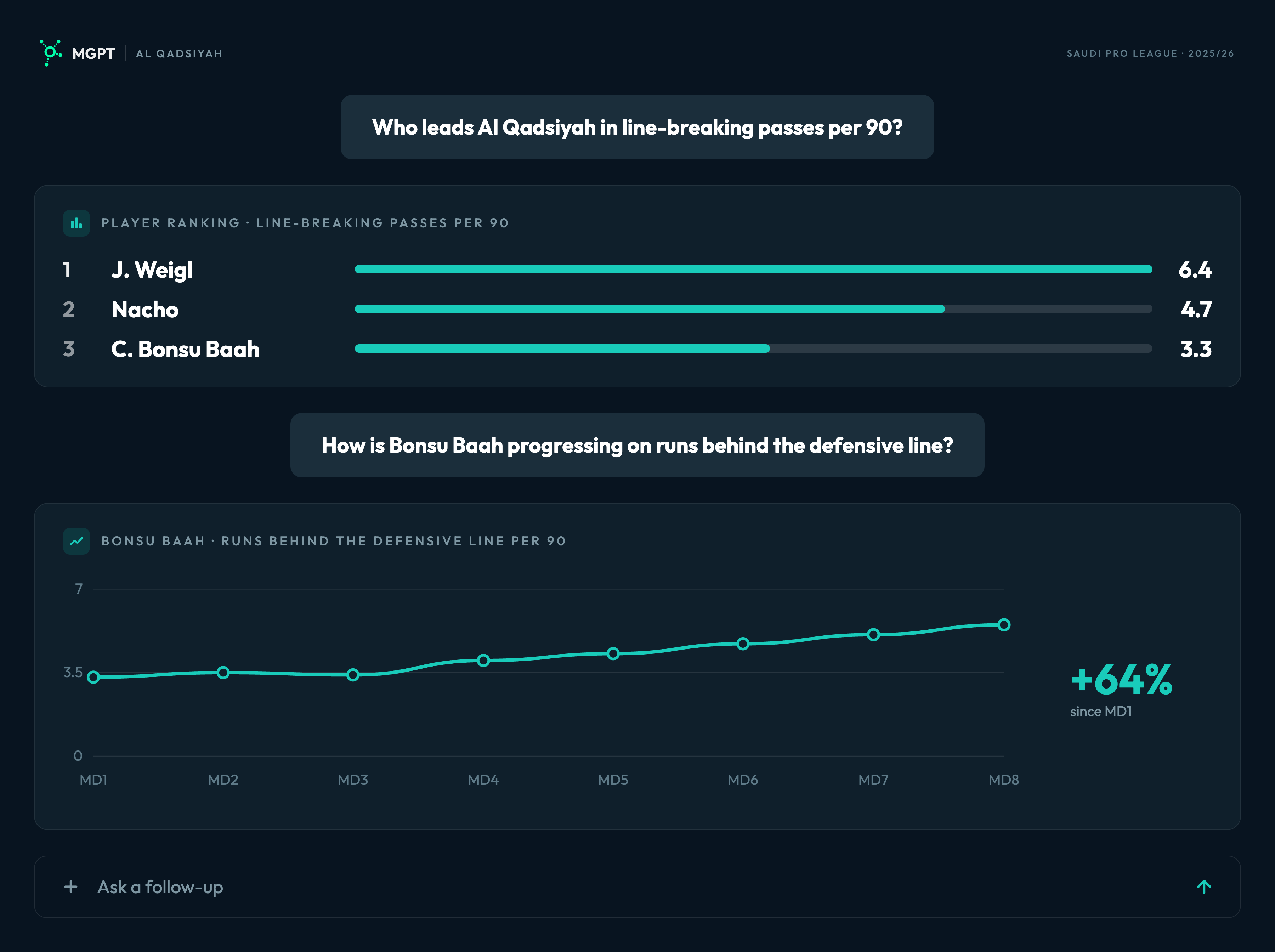Send follow-up with the arrow icon
This screenshot has height=952, width=1275.
pos(1203,886)
